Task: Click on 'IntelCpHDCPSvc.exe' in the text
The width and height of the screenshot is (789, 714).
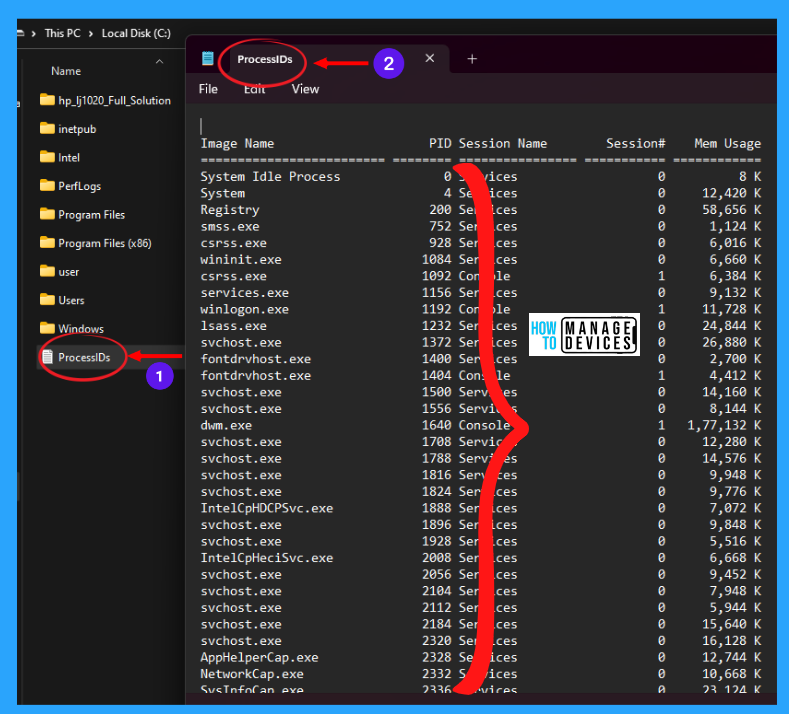Action: (x=267, y=508)
